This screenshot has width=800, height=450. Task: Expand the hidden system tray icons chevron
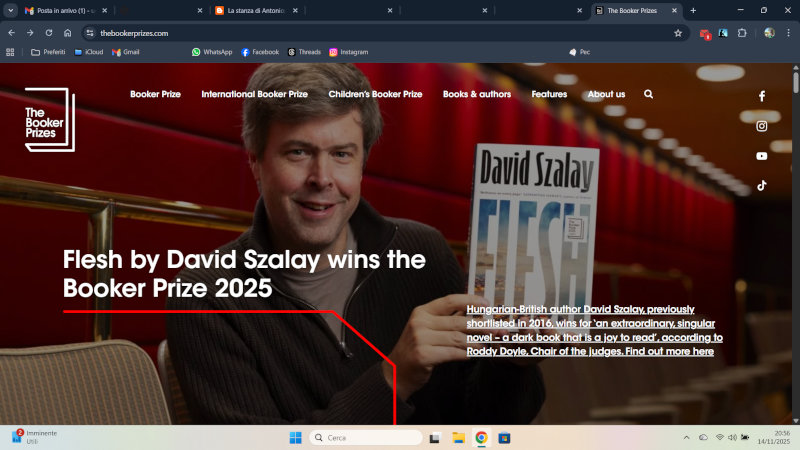686,438
